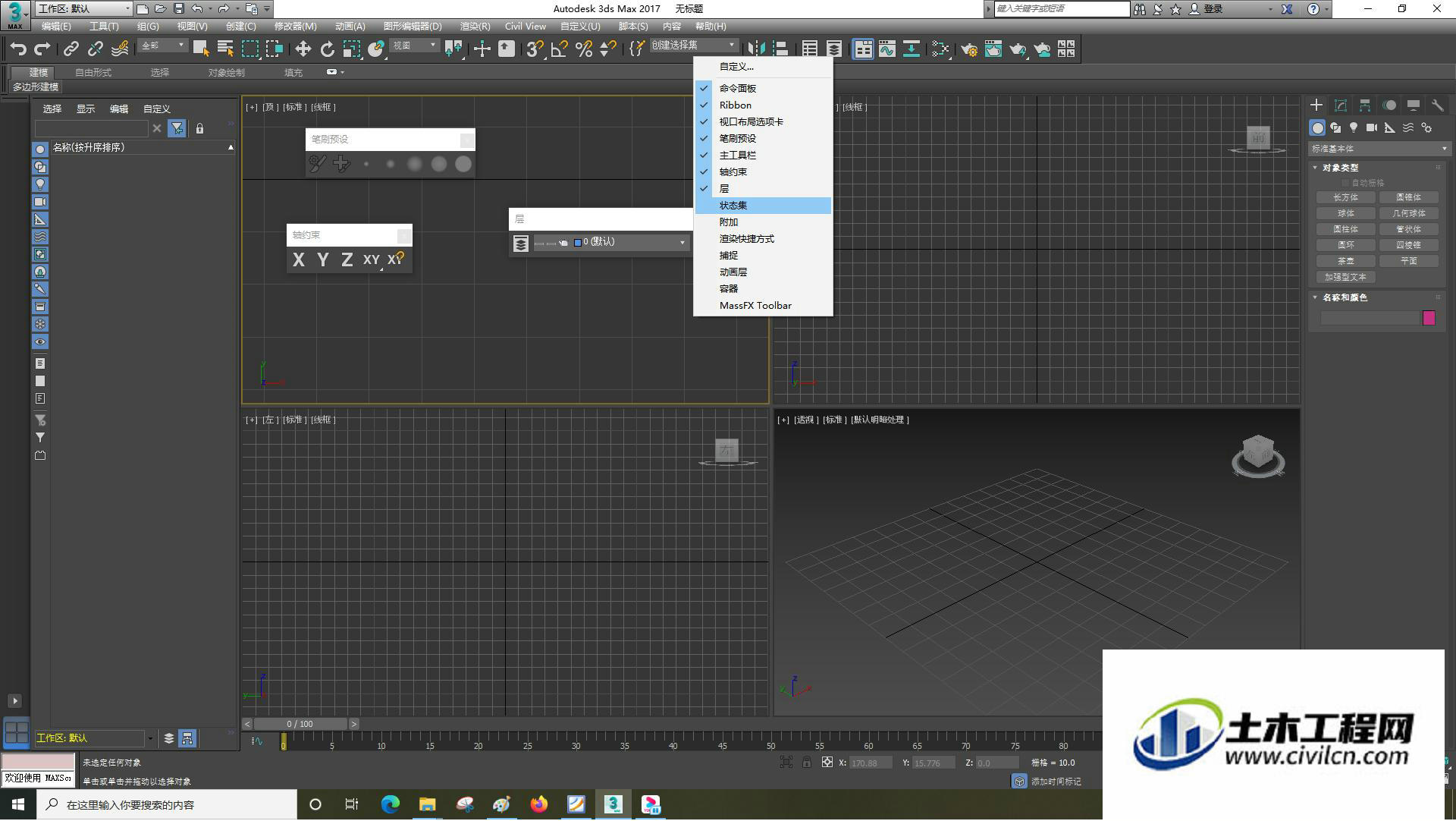Activate the Select and Move tool
Viewport: 1456px width, 821px height.
[303, 49]
